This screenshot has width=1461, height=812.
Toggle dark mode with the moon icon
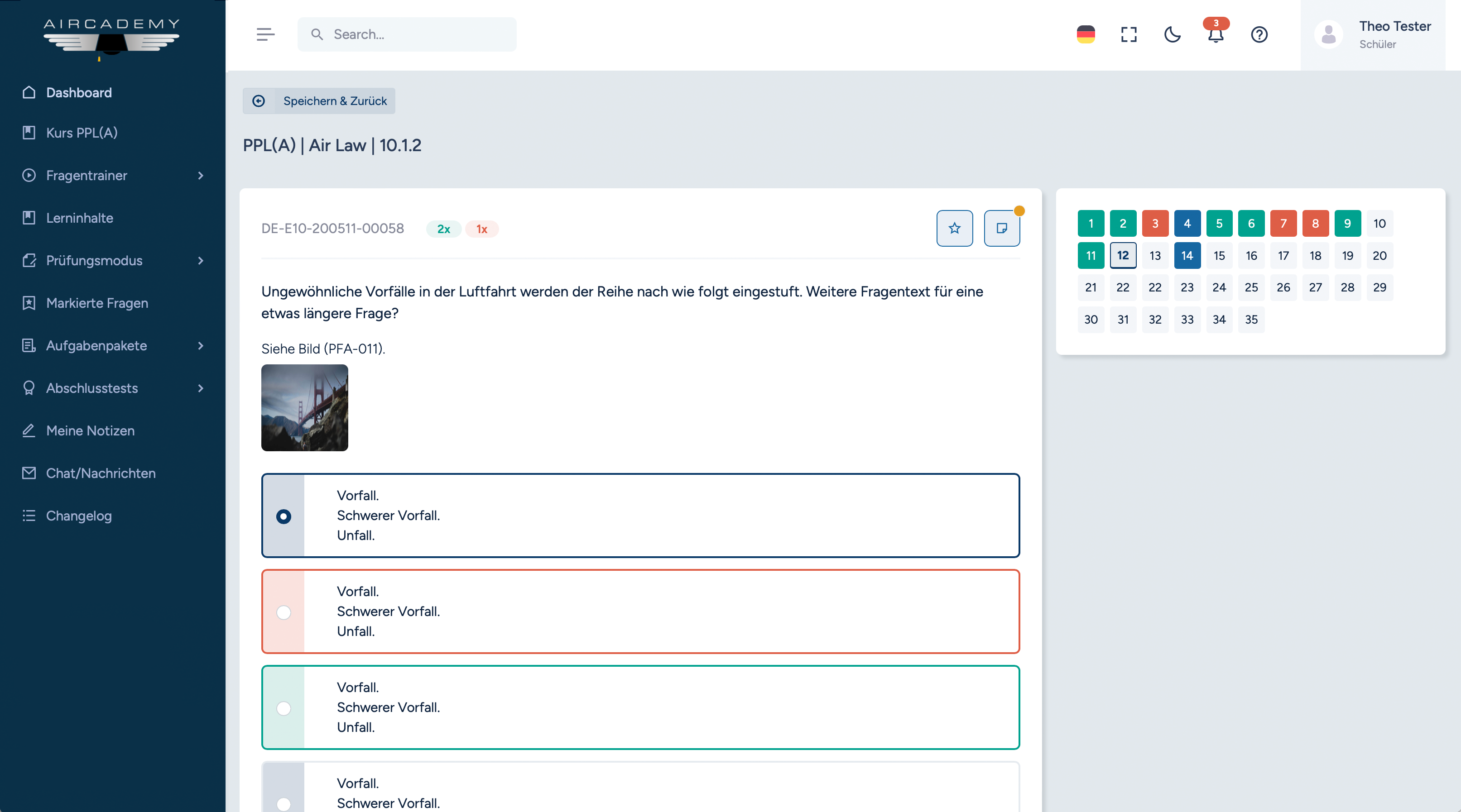tap(1173, 34)
